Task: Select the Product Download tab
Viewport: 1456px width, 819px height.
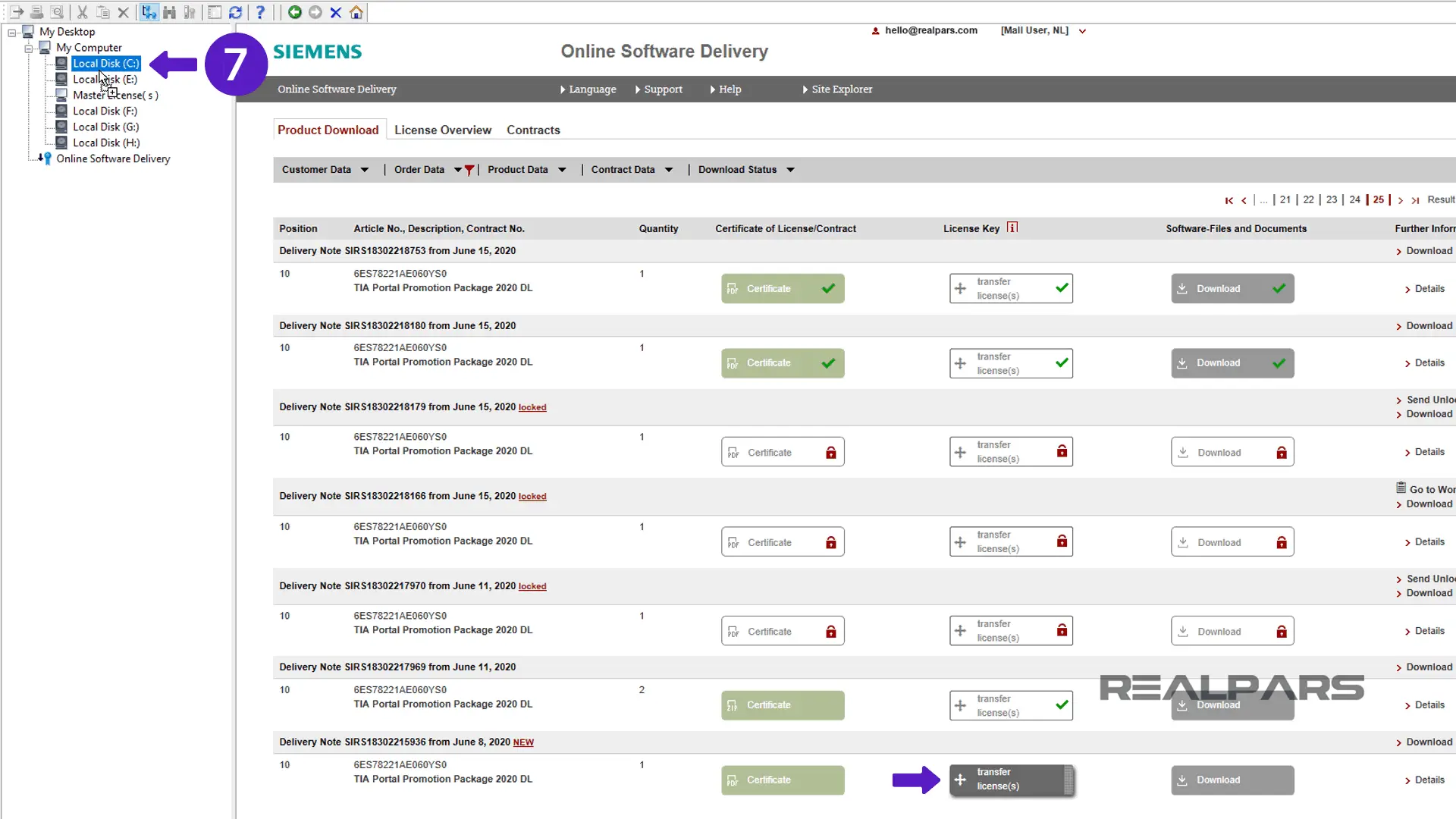Action: pos(328,130)
